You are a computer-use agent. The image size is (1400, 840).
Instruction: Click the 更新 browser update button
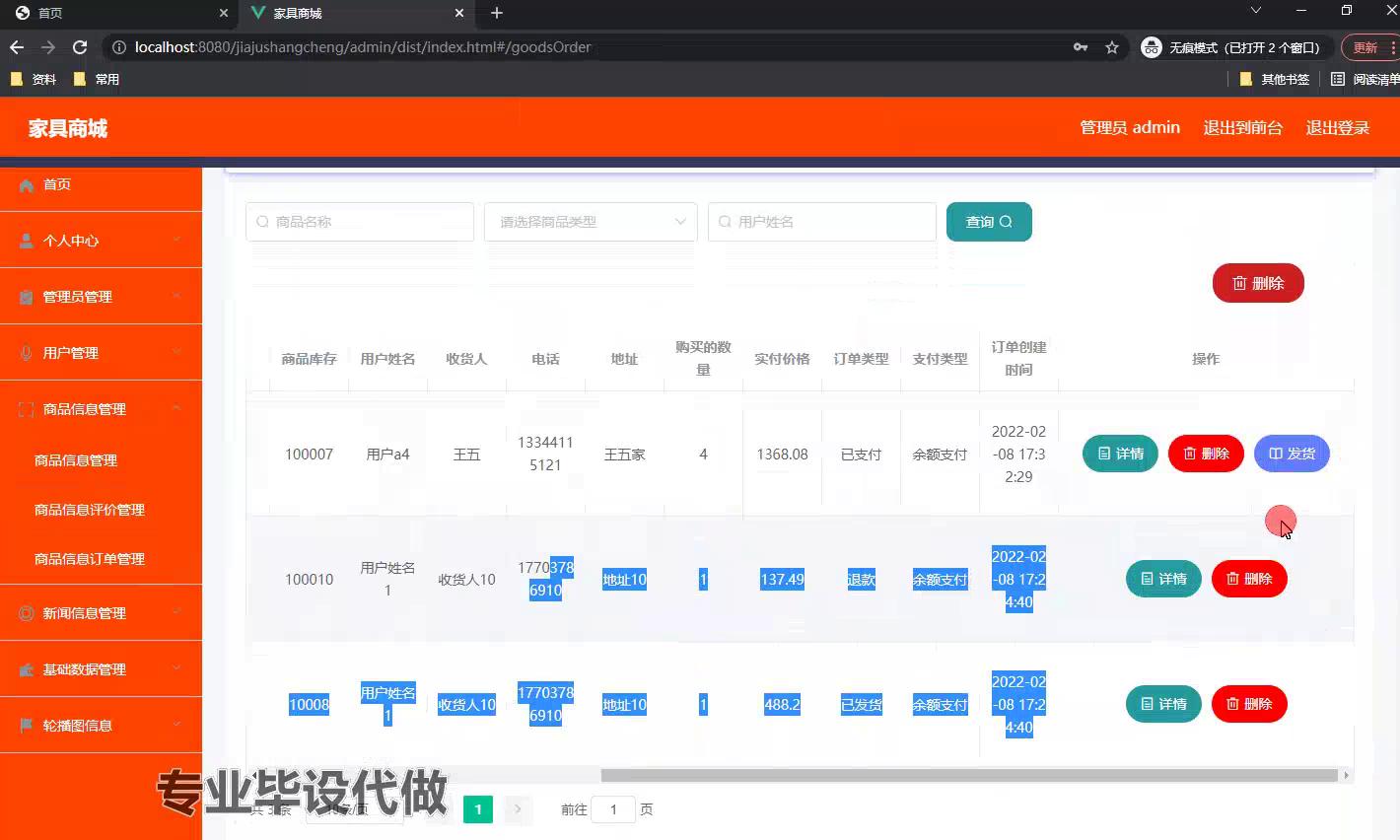pyautogui.click(x=1370, y=47)
